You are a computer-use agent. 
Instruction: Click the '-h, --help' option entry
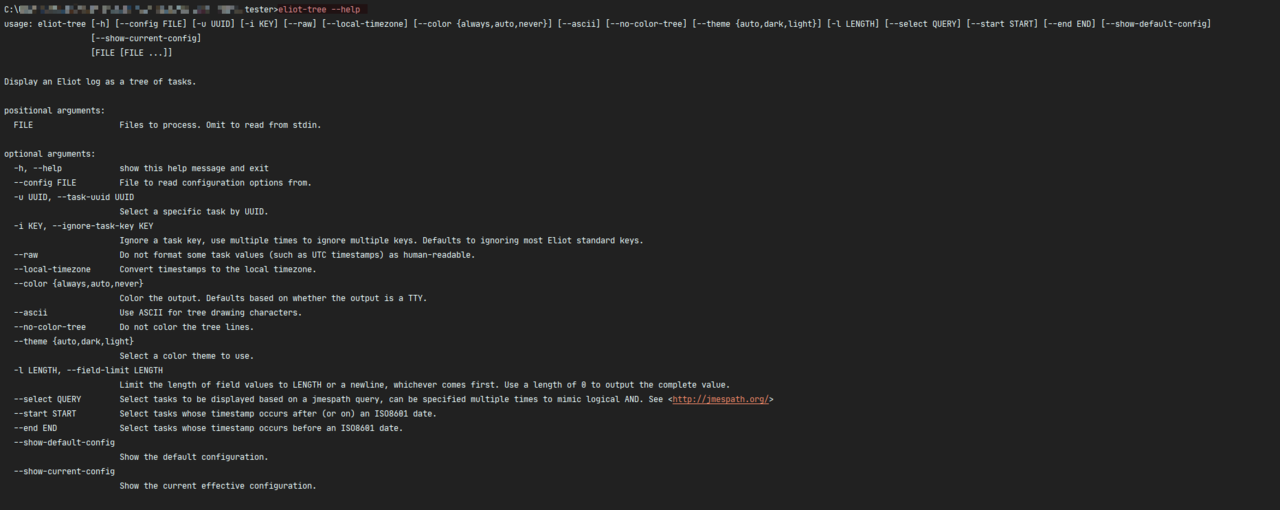pyautogui.click(x=38, y=168)
